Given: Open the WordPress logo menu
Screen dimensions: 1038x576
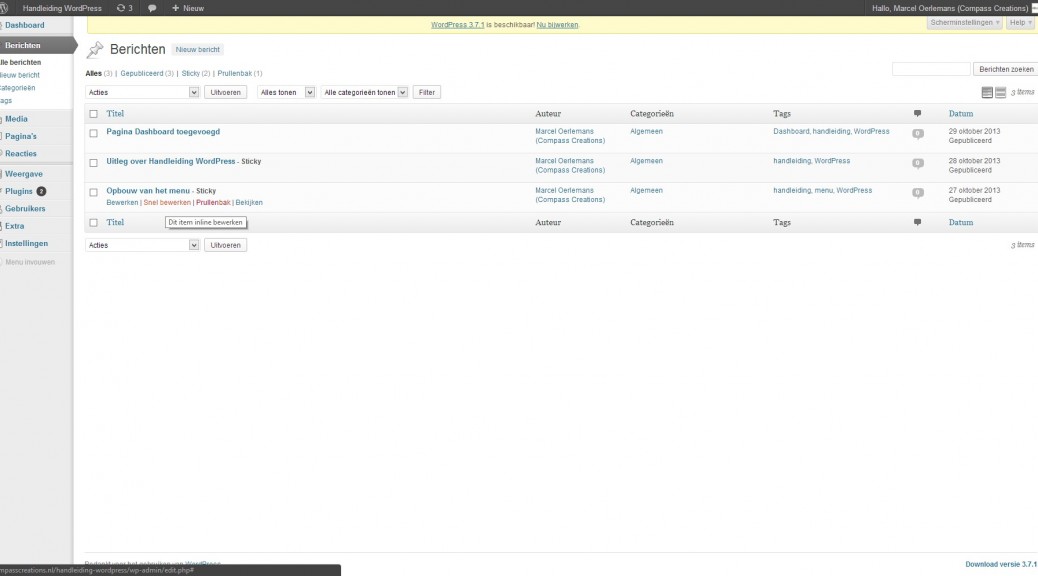Looking at the screenshot, I should coord(3,8).
